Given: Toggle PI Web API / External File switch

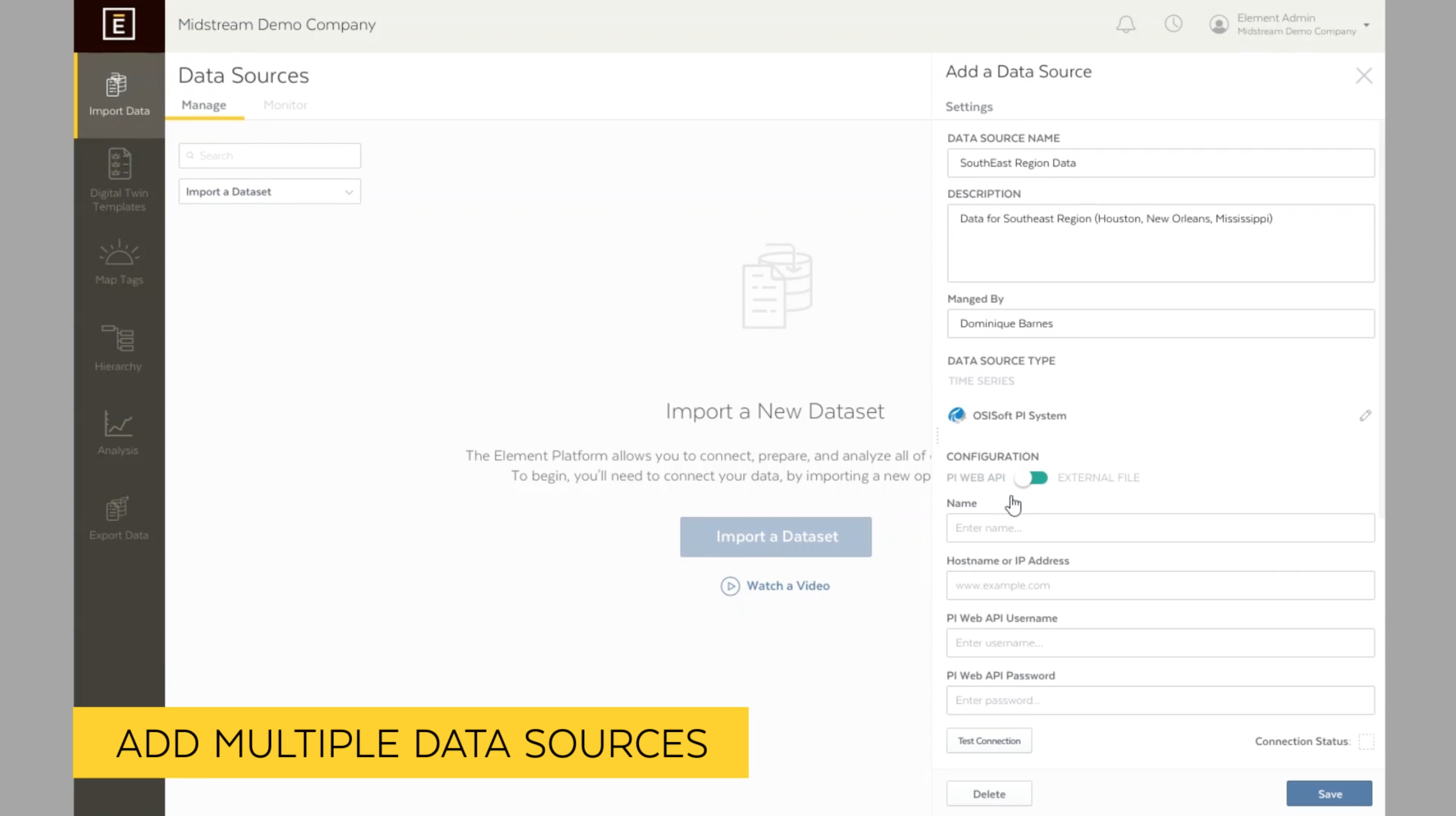Looking at the screenshot, I should point(1030,478).
